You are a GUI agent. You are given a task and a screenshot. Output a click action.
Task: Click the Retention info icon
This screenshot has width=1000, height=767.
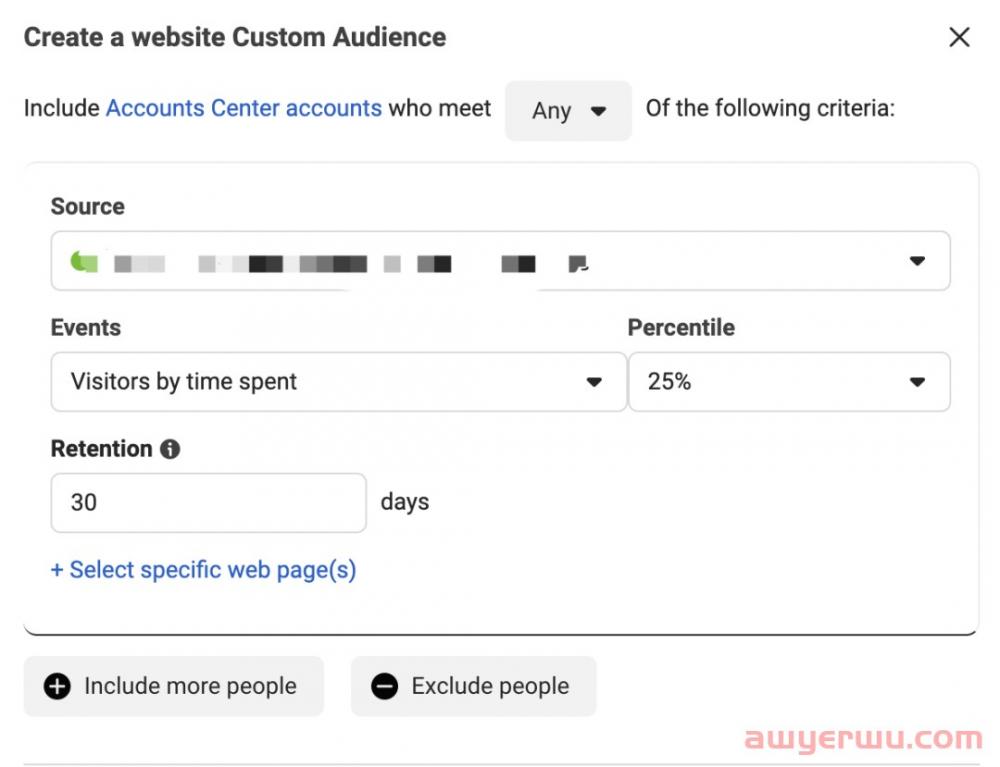(x=170, y=449)
